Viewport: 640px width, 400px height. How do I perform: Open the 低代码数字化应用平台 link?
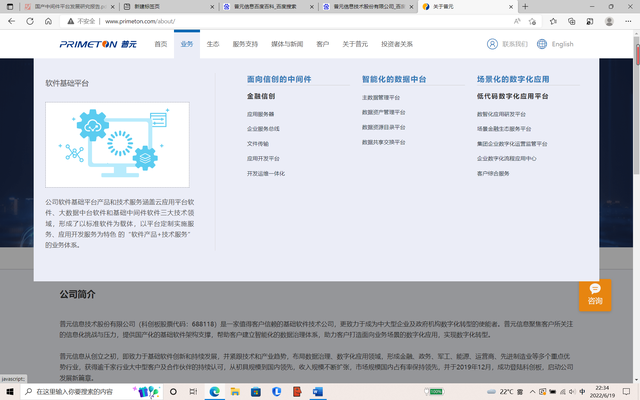pos(513,96)
